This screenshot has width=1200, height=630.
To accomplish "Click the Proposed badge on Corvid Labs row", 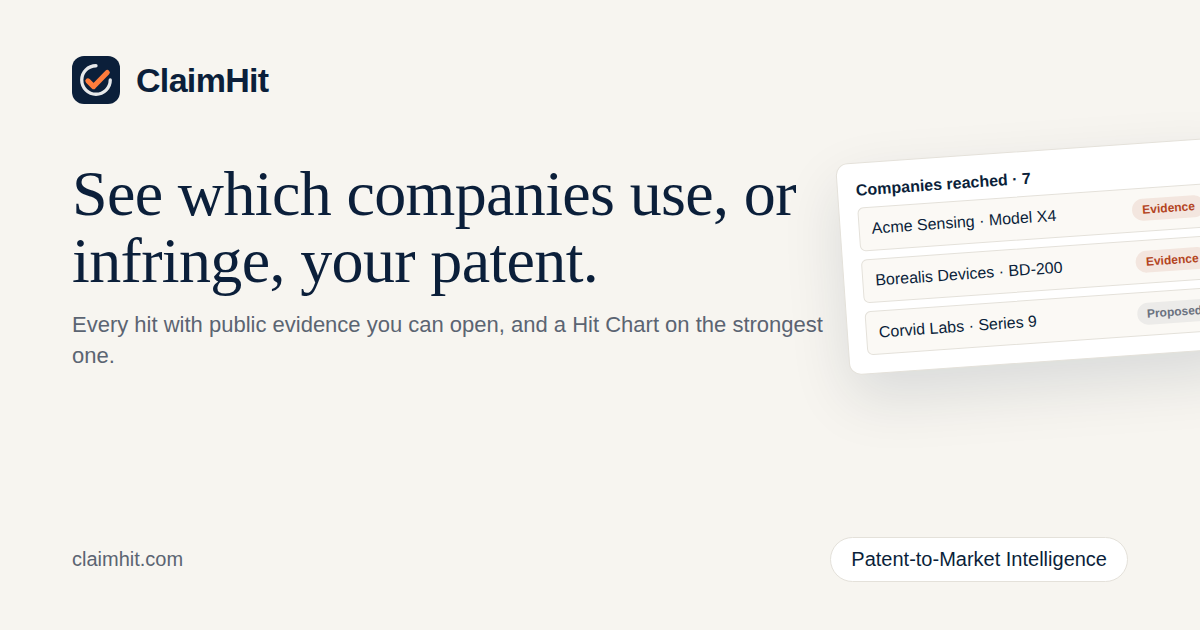I will click(x=1170, y=312).
